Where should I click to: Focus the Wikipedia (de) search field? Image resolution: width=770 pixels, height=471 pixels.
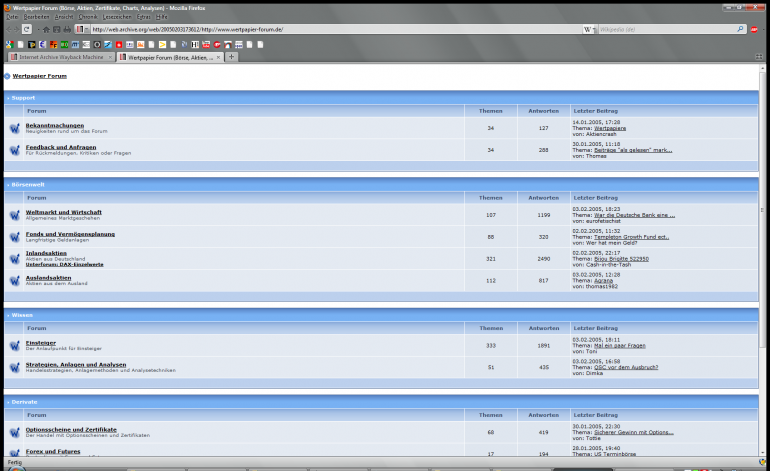(666, 29)
